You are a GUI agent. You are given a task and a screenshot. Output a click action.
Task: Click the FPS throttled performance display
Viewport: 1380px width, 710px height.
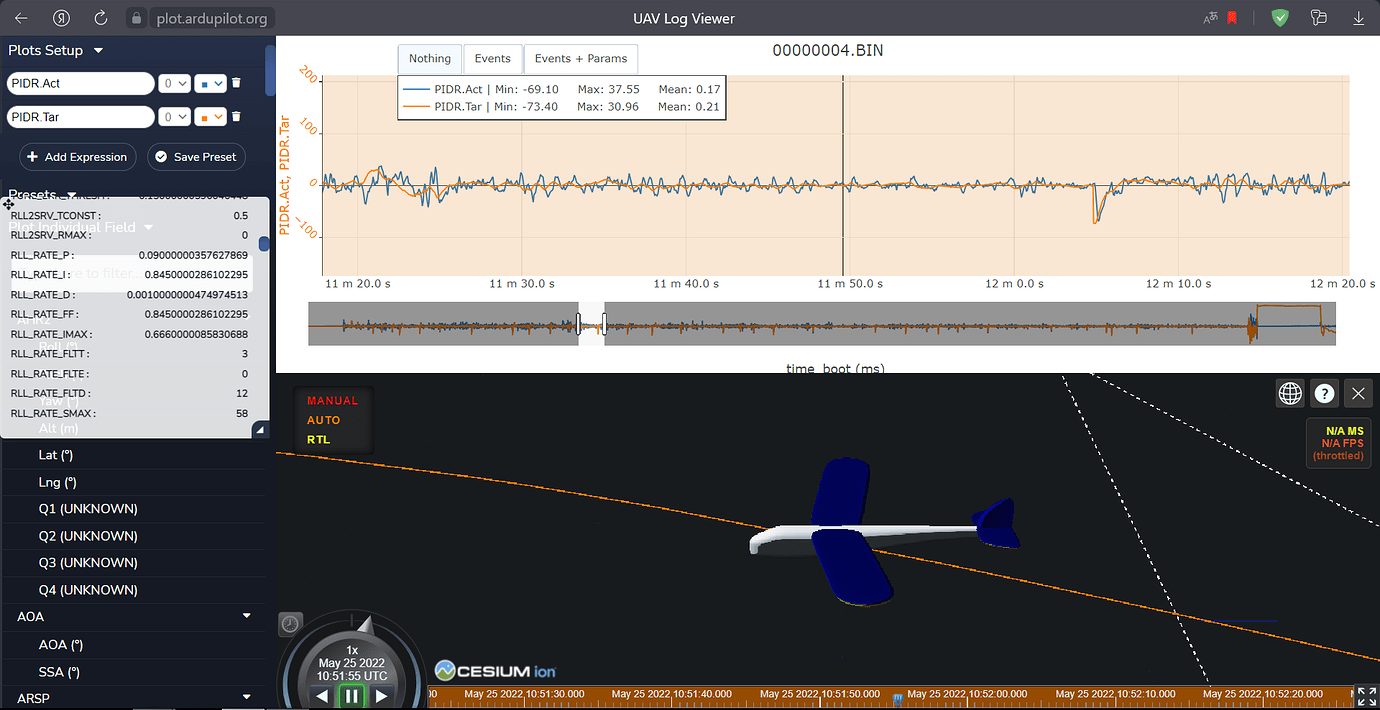click(1338, 443)
